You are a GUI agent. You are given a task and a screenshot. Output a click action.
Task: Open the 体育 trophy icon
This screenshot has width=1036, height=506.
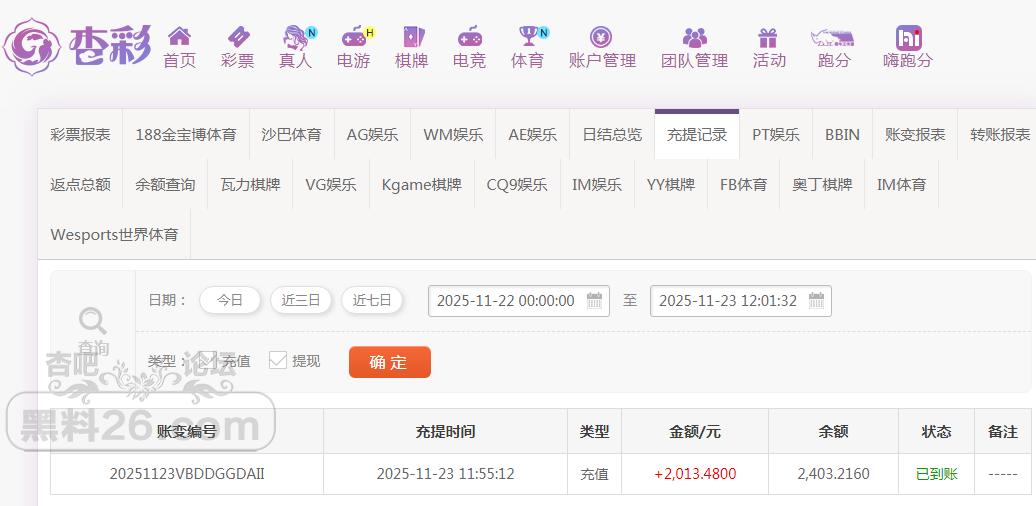point(527,38)
